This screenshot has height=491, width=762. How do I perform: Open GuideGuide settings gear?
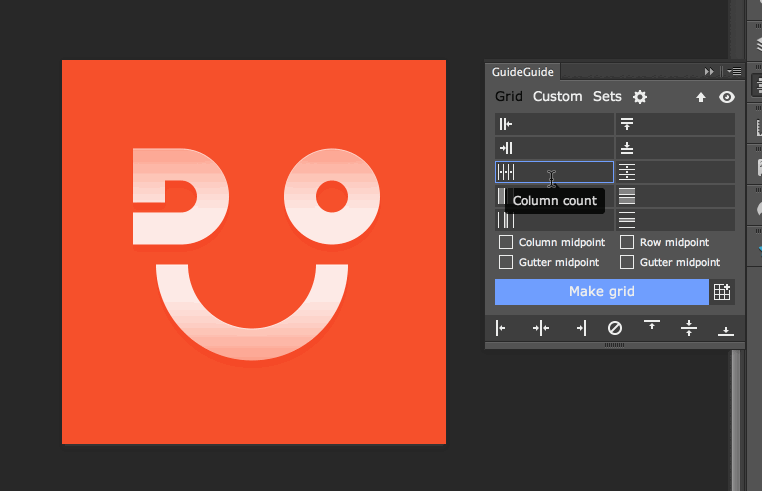coord(640,97)
